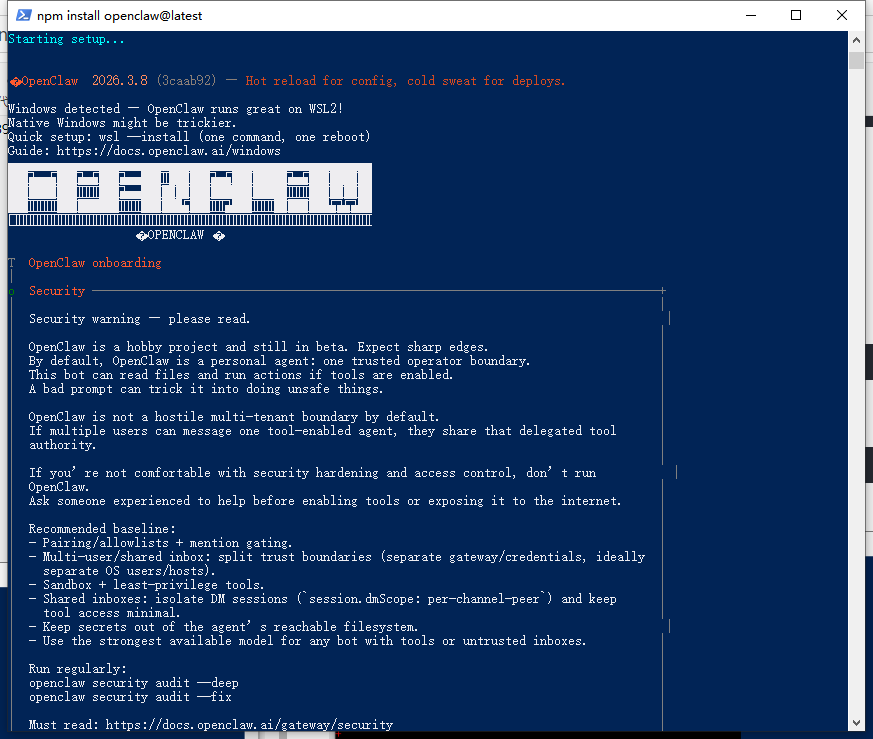
Task: Maximize the npm install window
Action: [796, 15]
